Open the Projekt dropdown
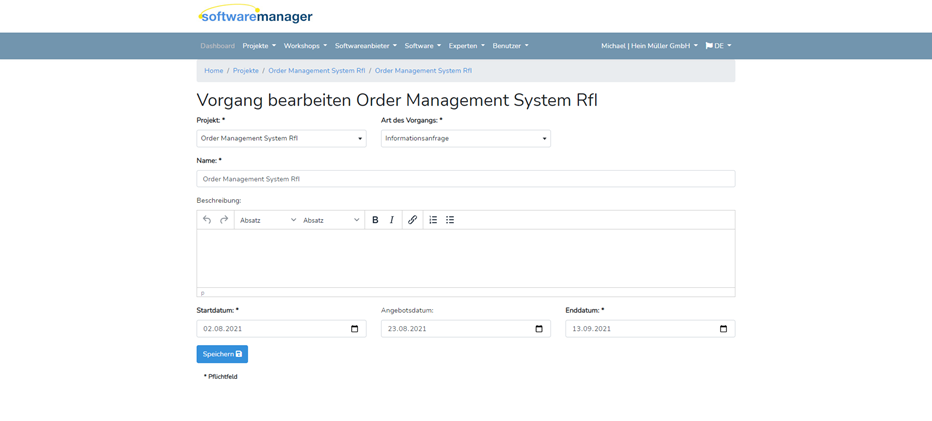The image size is (932, 421). pos(282,139)
